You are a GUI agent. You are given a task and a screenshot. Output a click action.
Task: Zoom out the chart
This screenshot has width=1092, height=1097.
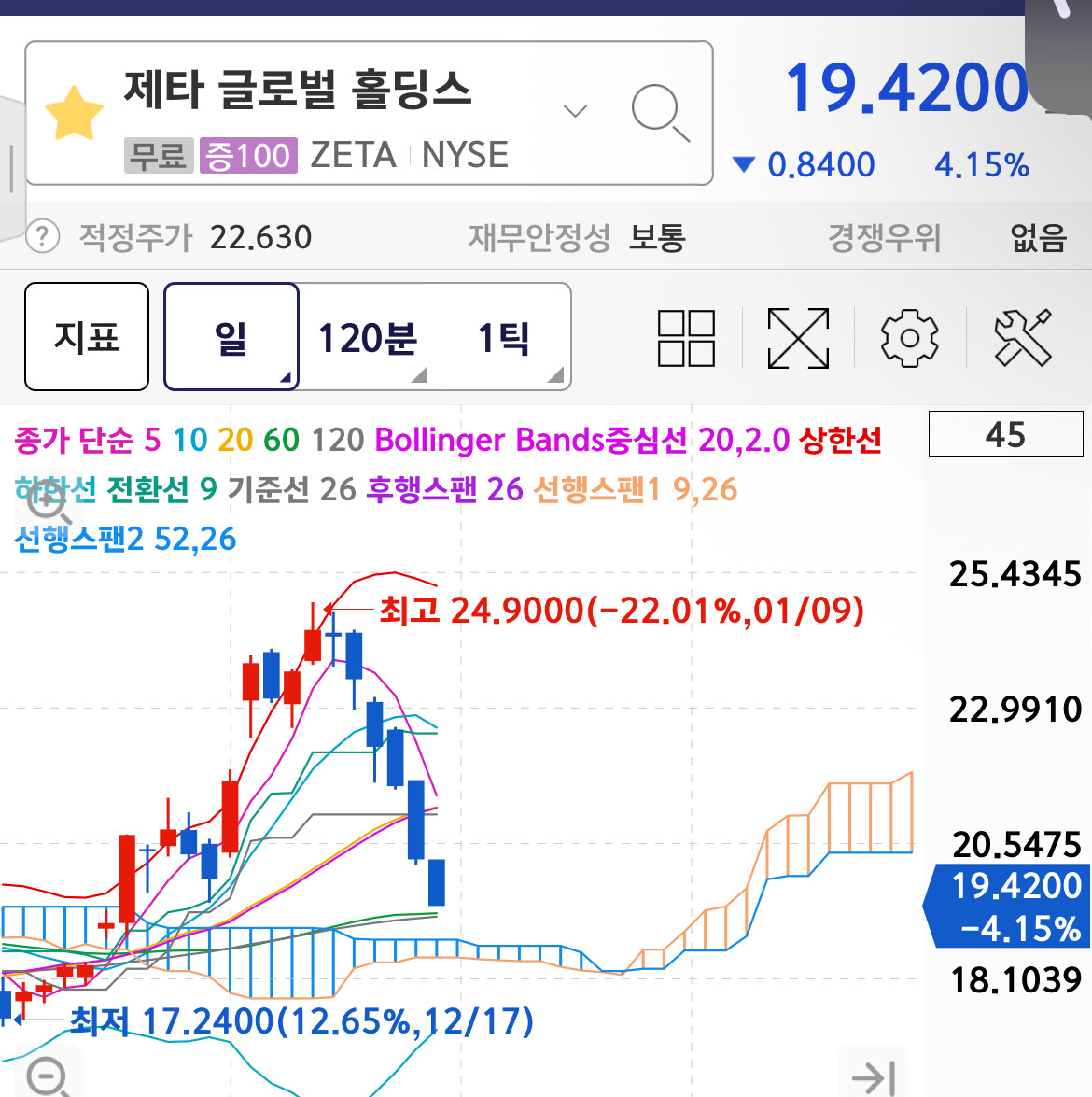tap(49, 1076)
